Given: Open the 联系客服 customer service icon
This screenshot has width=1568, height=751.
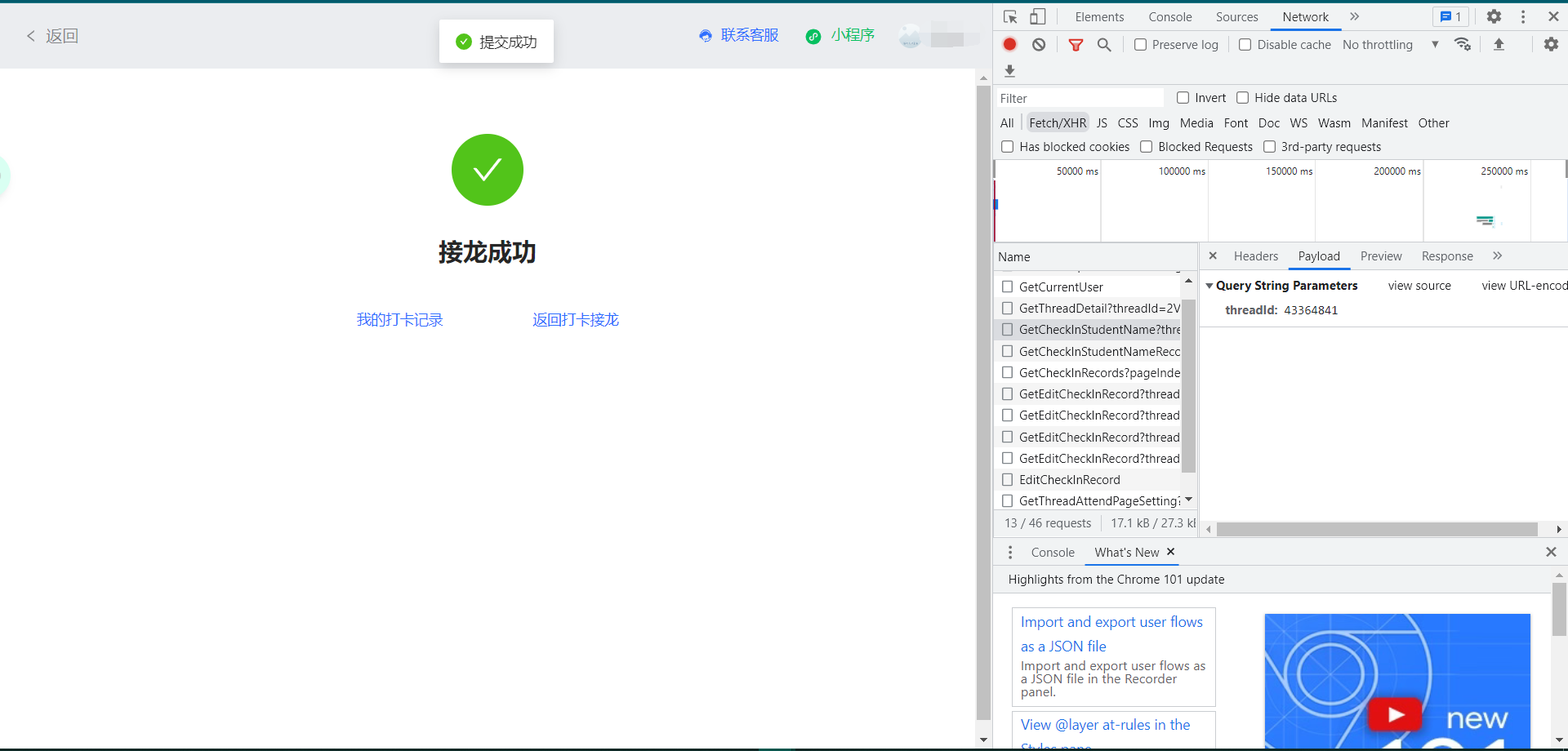Looking at the screenshot, I should 705,35.
